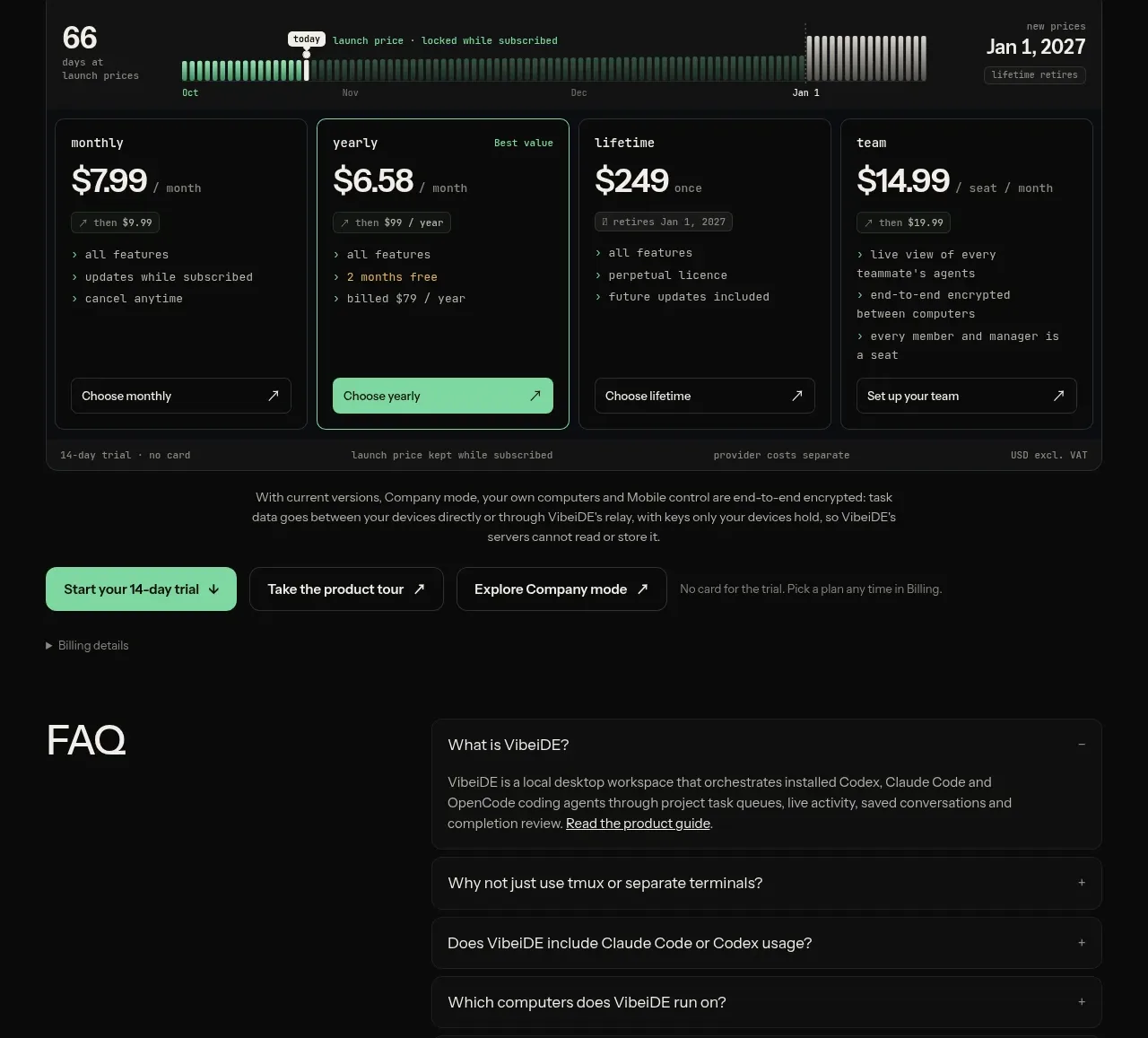Expand the Billing details disclosure

pyautogui.click(x=87, y=645)
